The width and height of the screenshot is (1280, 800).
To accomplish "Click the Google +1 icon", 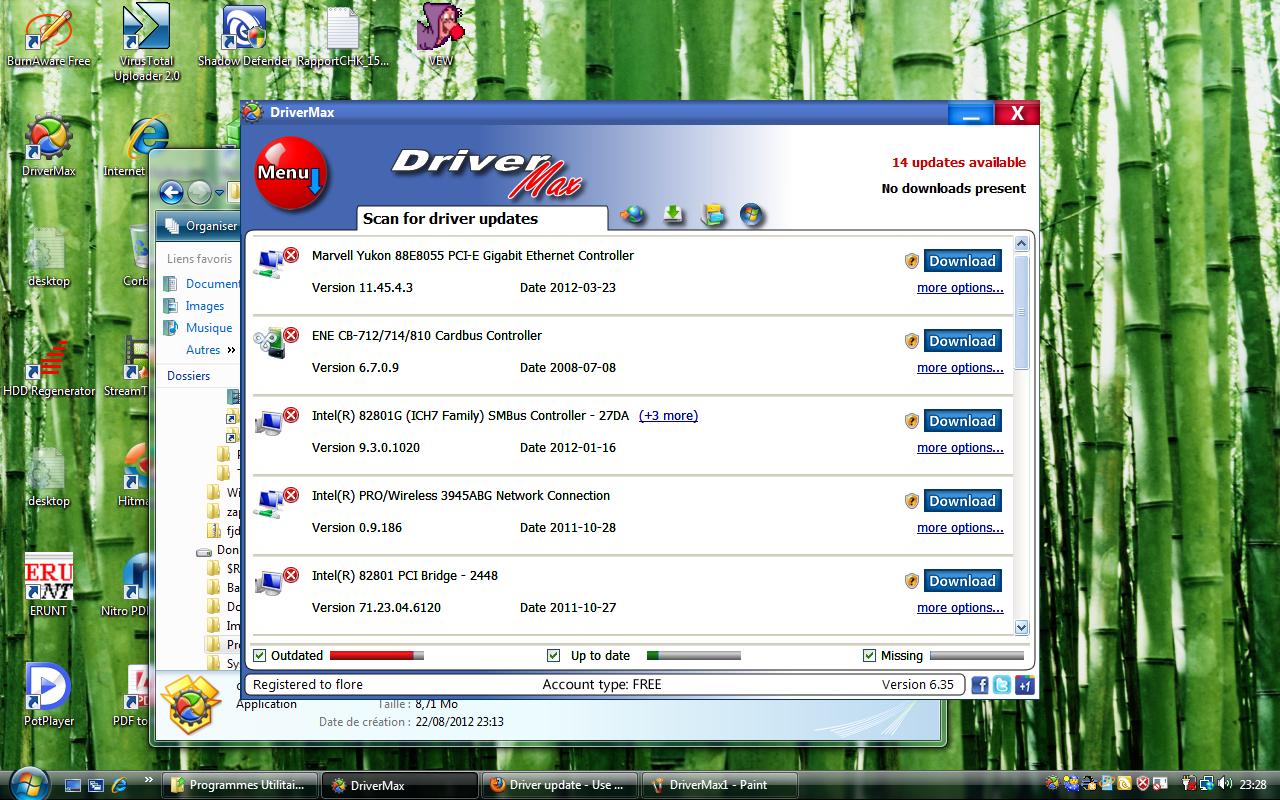I will click(1024, 685).
